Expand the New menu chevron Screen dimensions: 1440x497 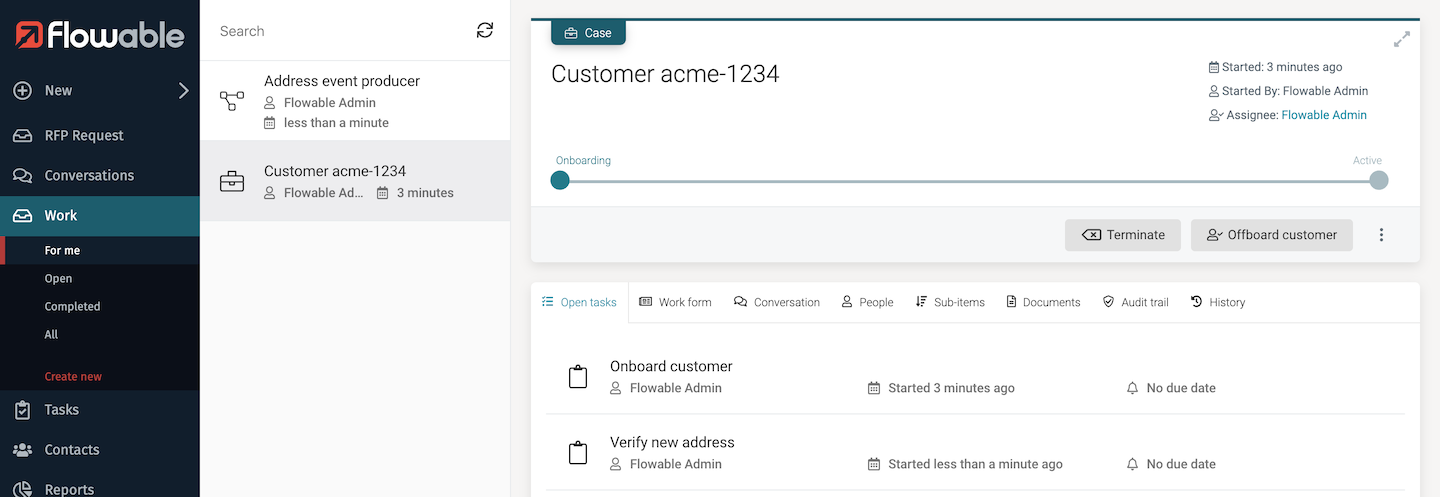tap(183, 91)
